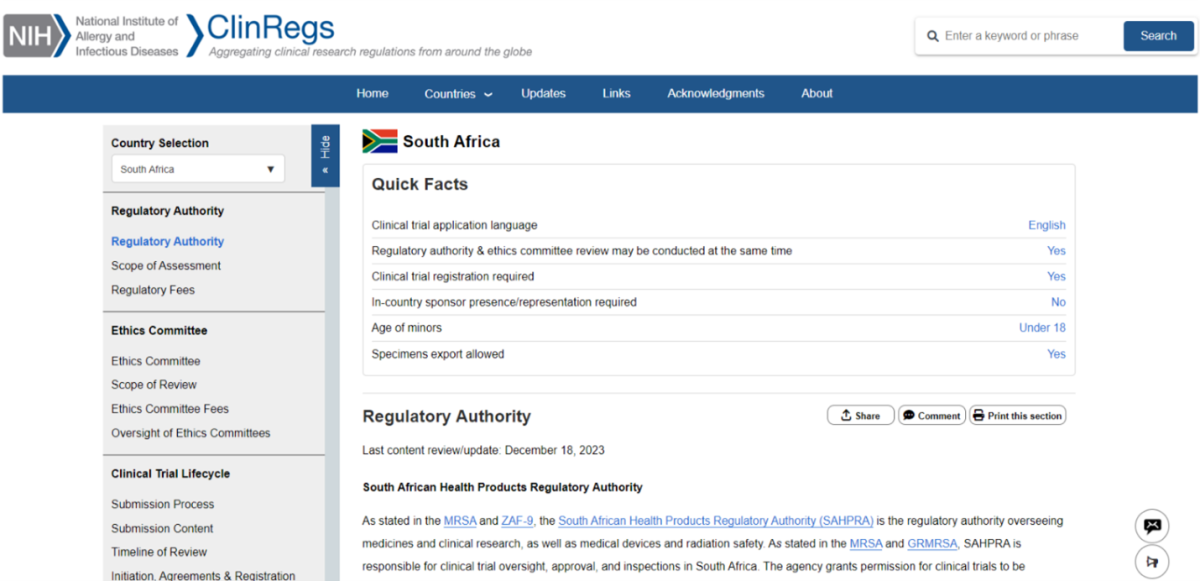Open the GRMRSA reference link

pos(933,544)
